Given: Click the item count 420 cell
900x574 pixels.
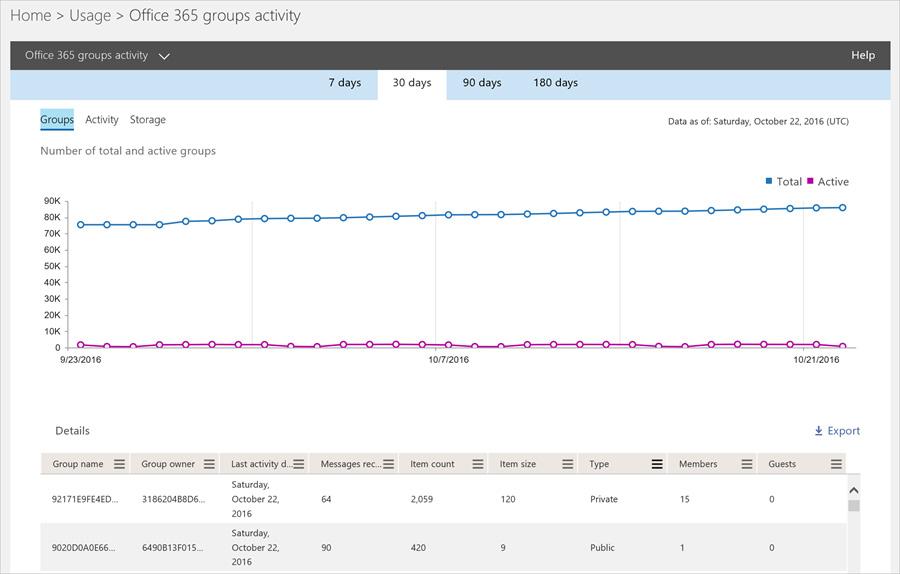Looking at the screenshot, I should [418, 548].
